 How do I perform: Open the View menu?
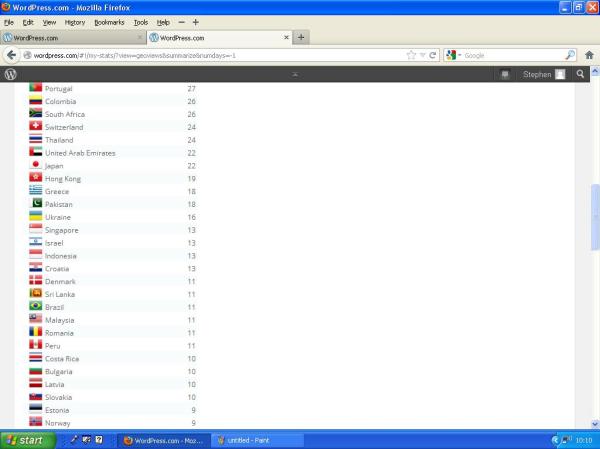pyautogui.click(x=49, y=23)
